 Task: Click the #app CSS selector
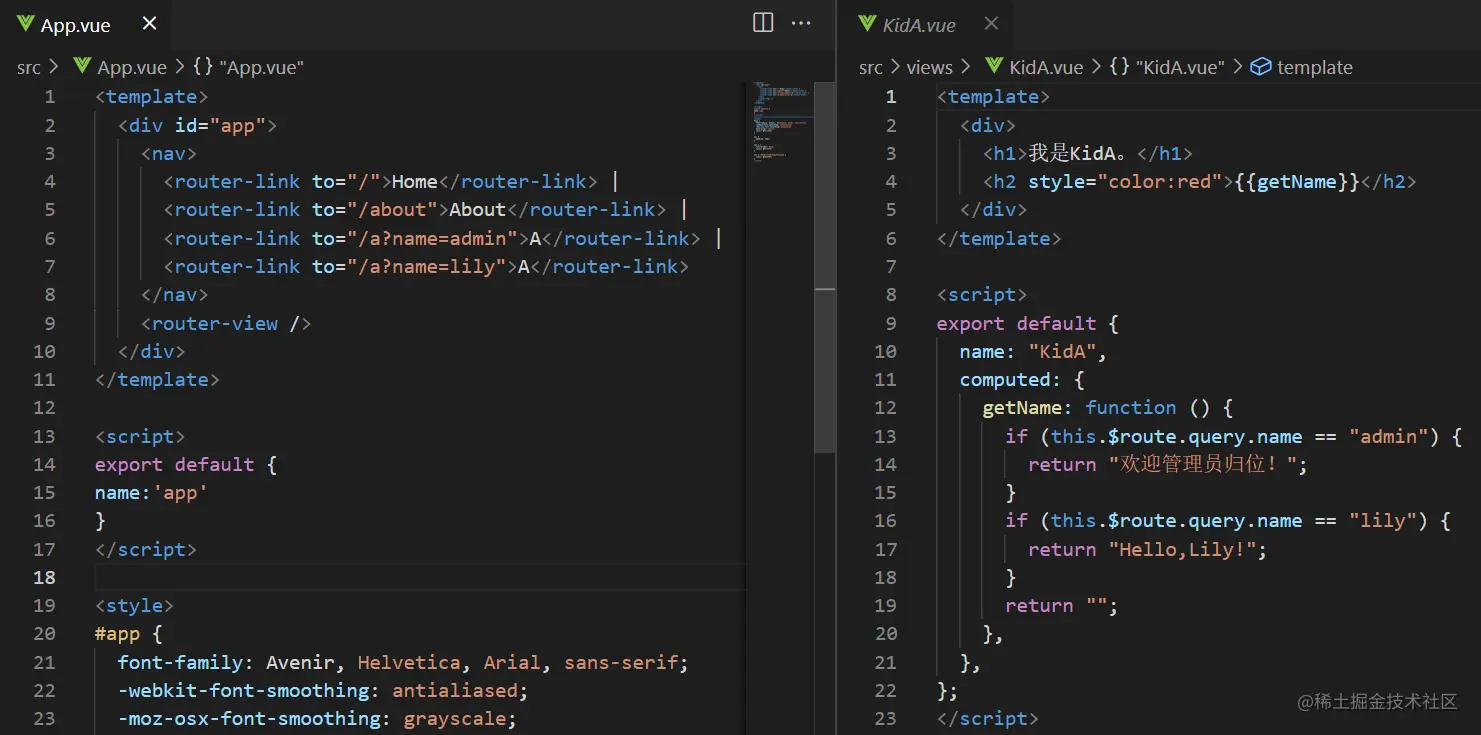pyautogui.click(x=117, y=633)
